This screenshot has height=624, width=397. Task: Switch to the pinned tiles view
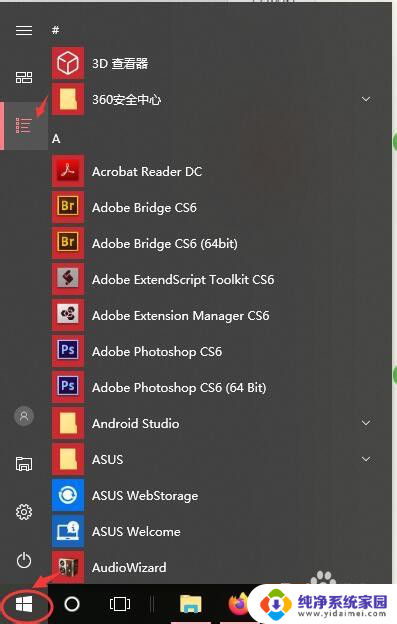click(x=24, y=78)
